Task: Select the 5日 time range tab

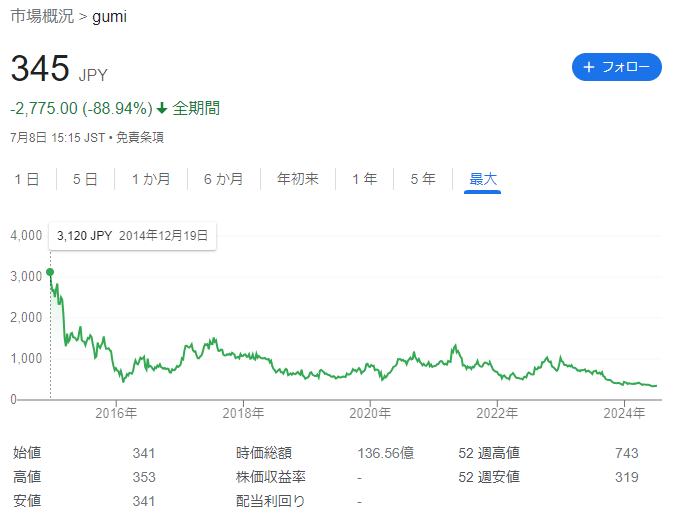Action: (85, 179)
